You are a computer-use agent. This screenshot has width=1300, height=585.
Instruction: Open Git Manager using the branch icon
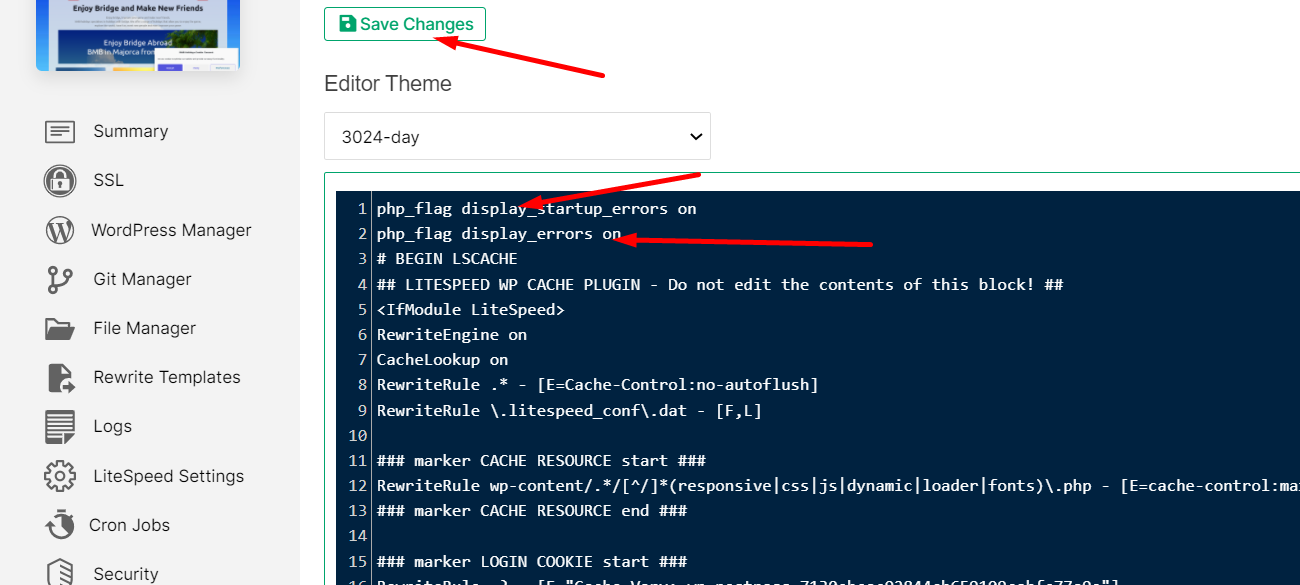coord(60,279)
